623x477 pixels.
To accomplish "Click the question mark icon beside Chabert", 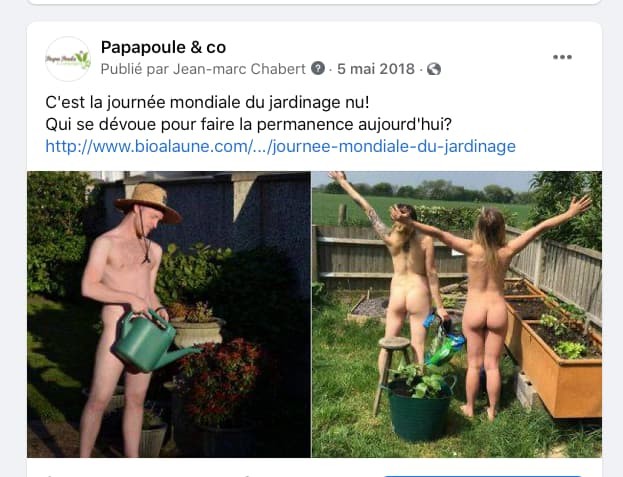I will click(318, 69).
